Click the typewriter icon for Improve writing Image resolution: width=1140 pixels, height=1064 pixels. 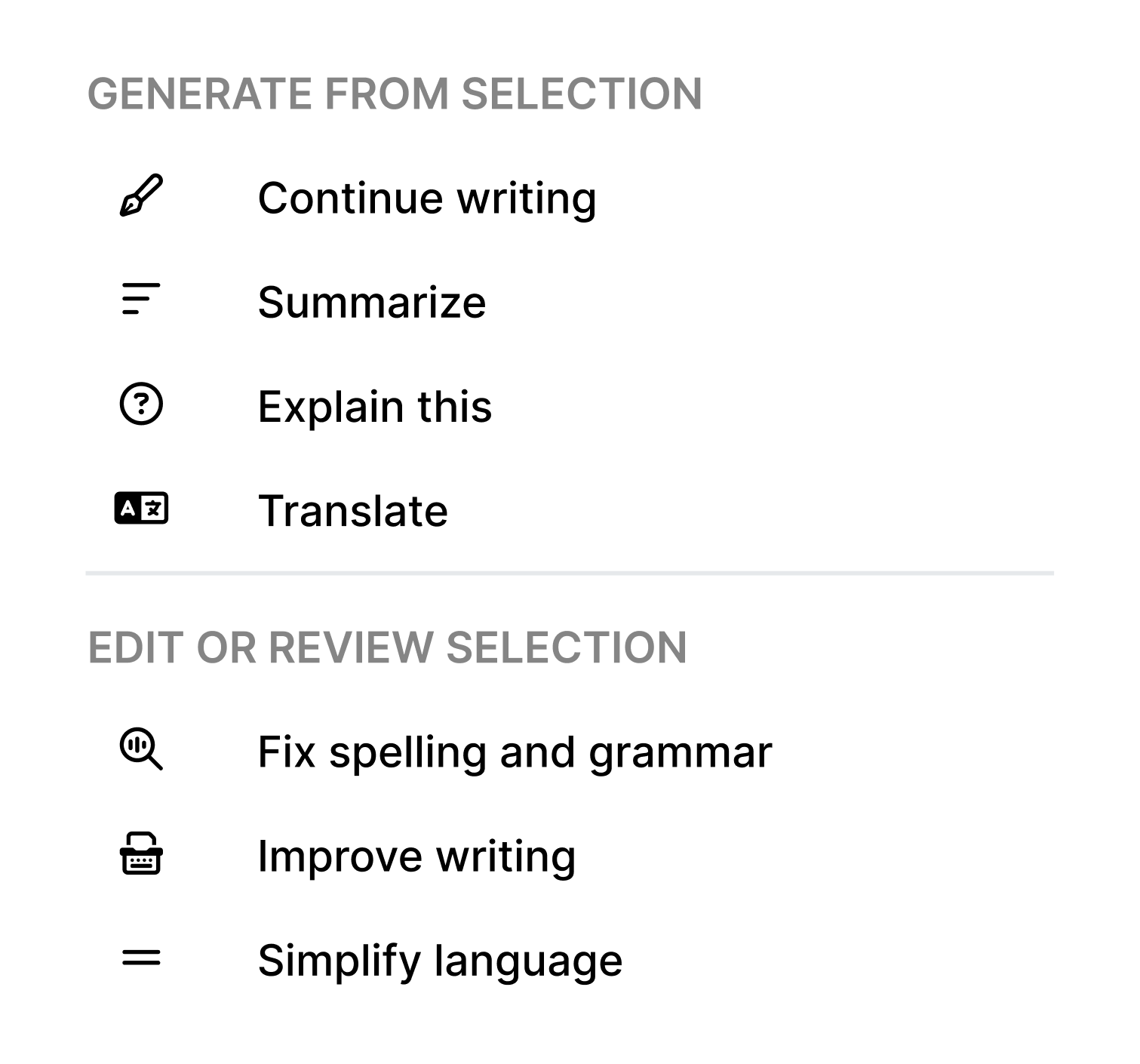(141, 853)
